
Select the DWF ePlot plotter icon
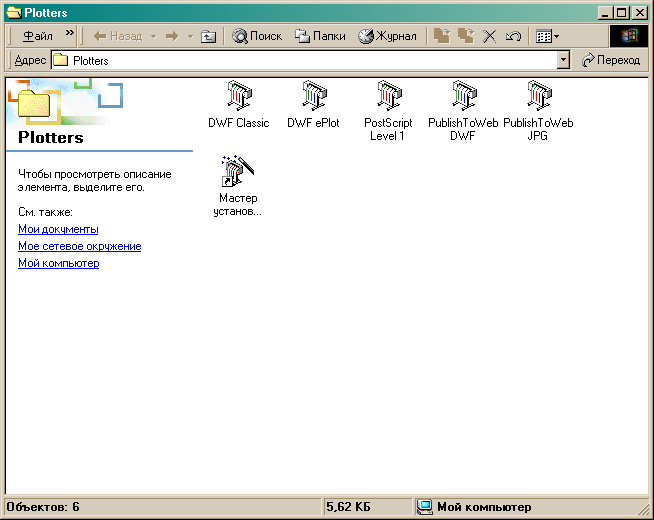tap(314, 104)
